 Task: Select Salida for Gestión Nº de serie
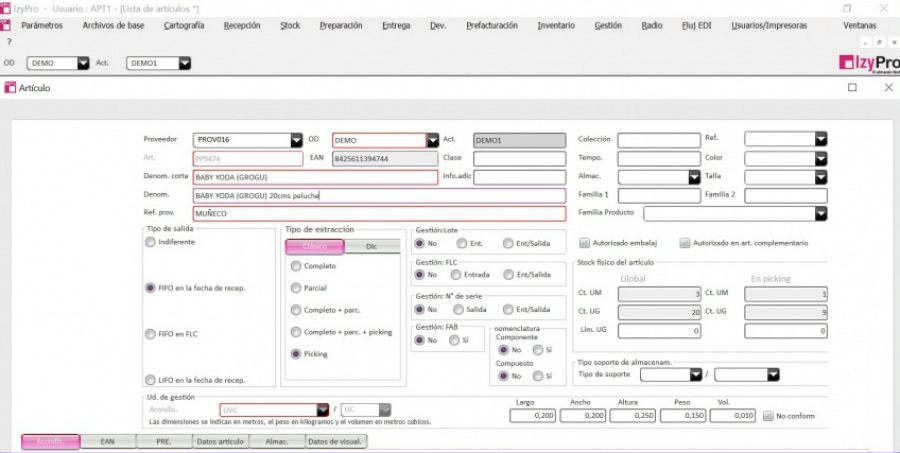[459, 309]
